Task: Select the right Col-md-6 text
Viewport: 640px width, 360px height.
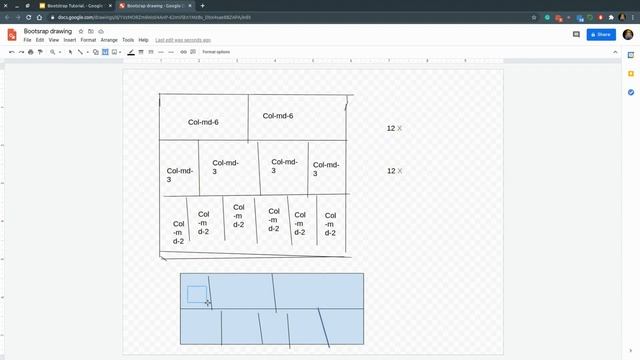Action: (278, 116)
